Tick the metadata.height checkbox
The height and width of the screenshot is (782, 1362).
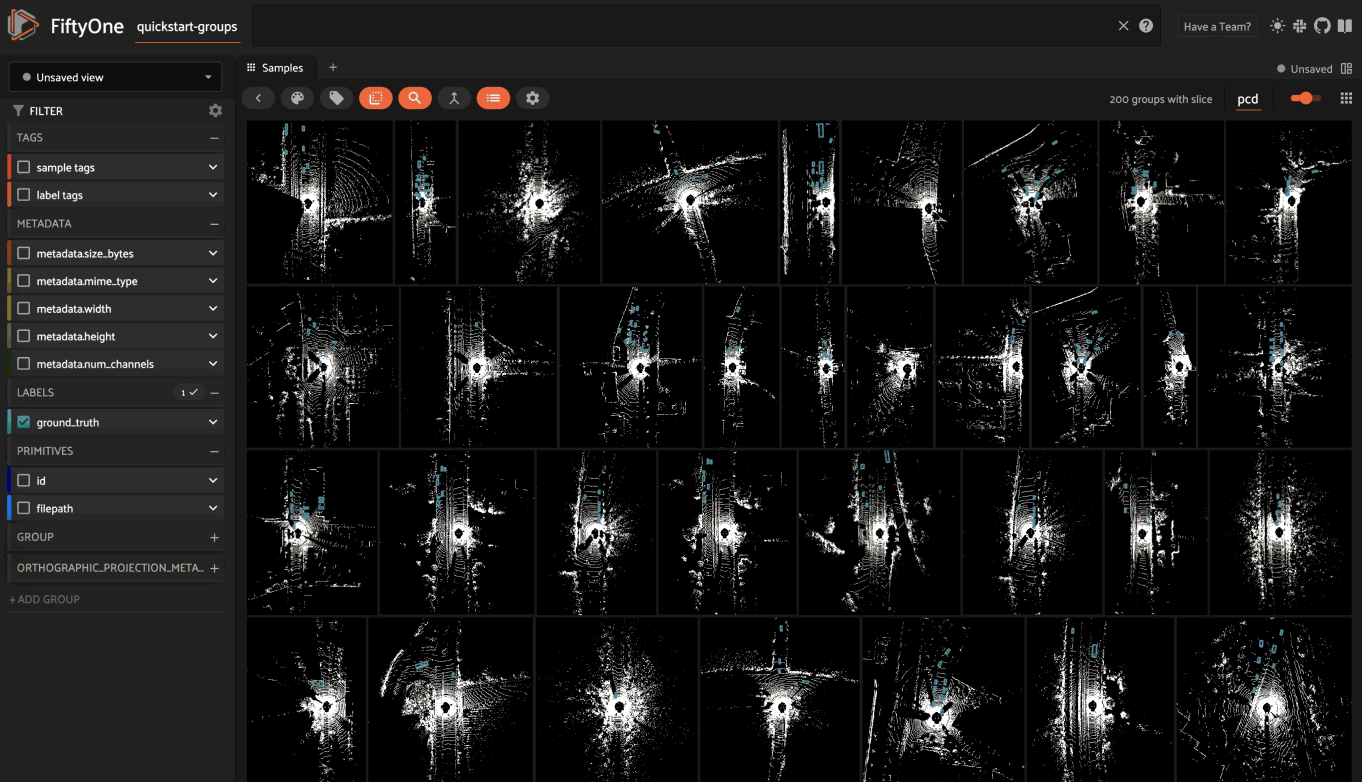click(x=24, y=336)
